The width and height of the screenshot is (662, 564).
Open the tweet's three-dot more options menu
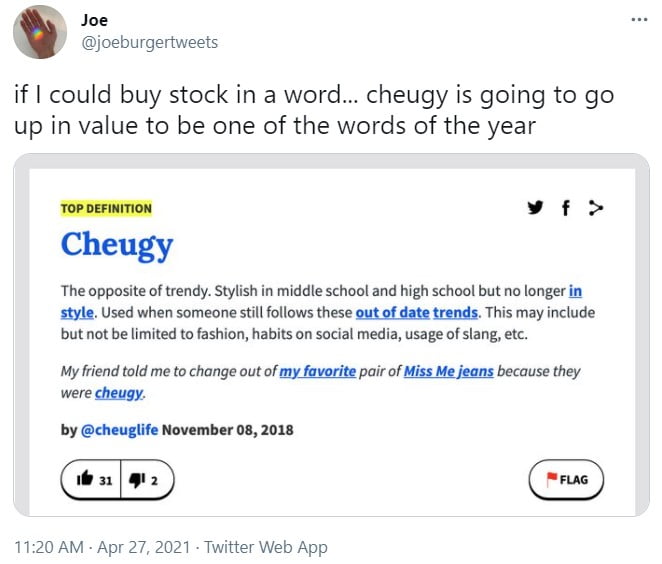pos(639,20)
